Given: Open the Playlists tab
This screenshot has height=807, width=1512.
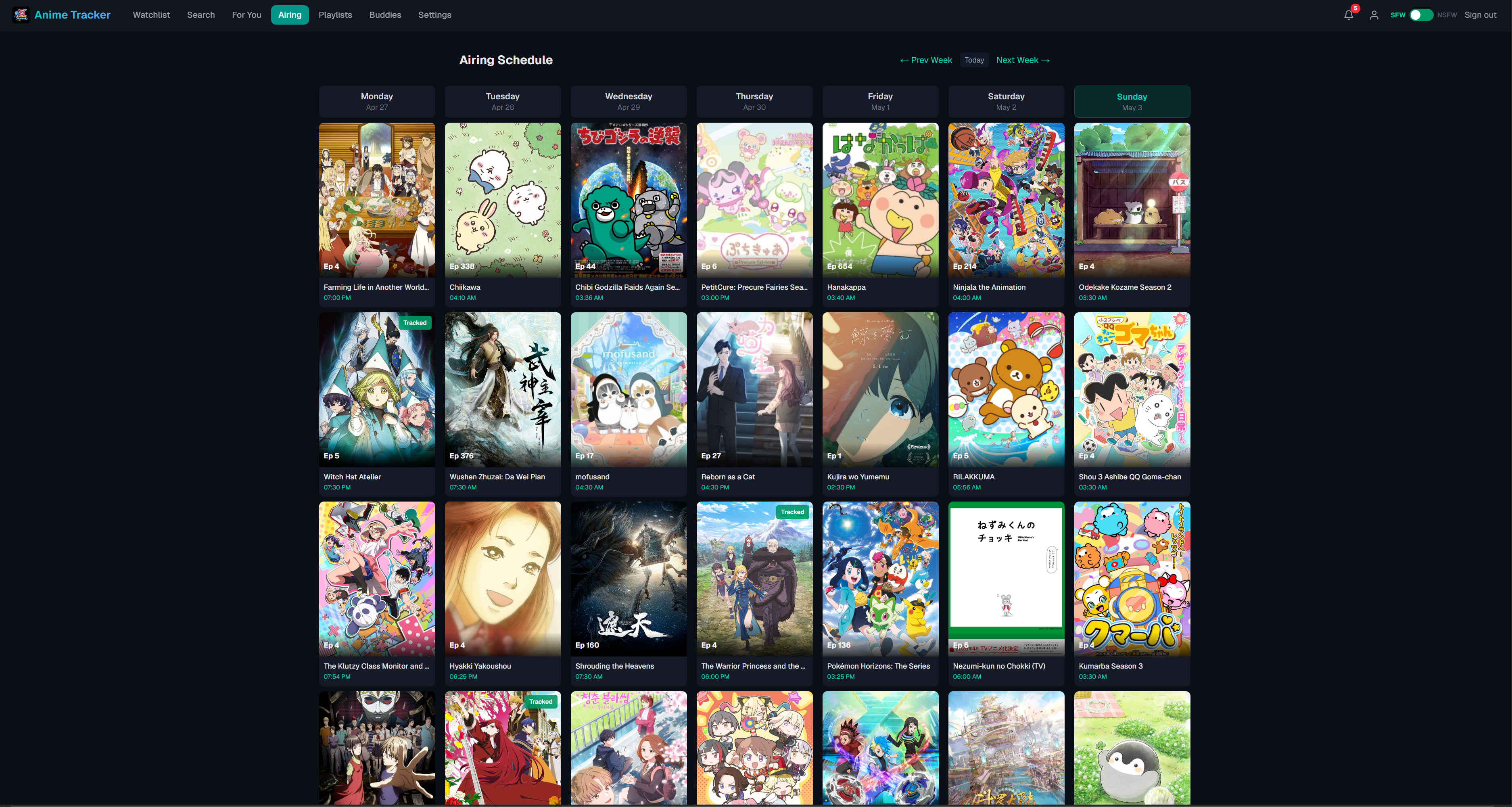Looking at the screenshot, I should pos(335,15).
